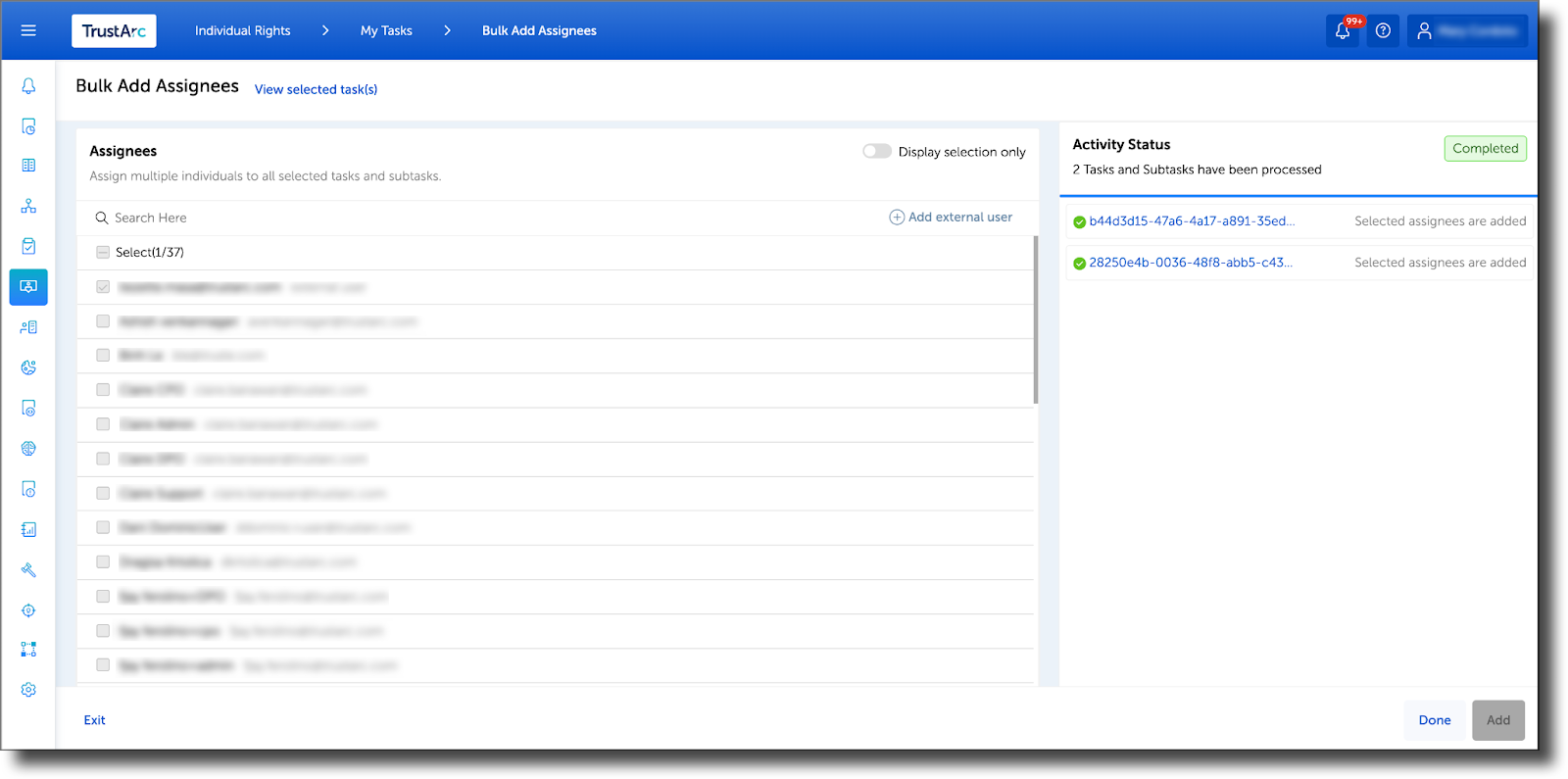The image size is (1568, 779).
Task: Open the crosshair target sidebar icon
Action: pyautogui.click(x=28, y=609)
